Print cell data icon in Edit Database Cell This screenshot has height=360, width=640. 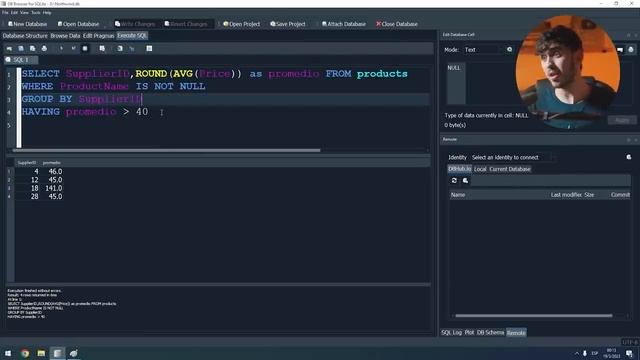631,49
